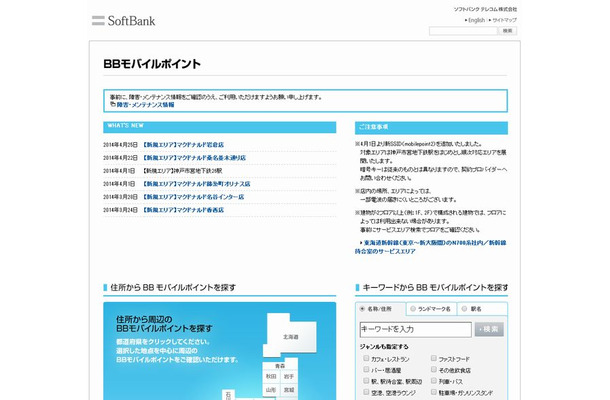Check the 列車・バス checkbox
Screen dimensions: 610x400
coord(434,381)
